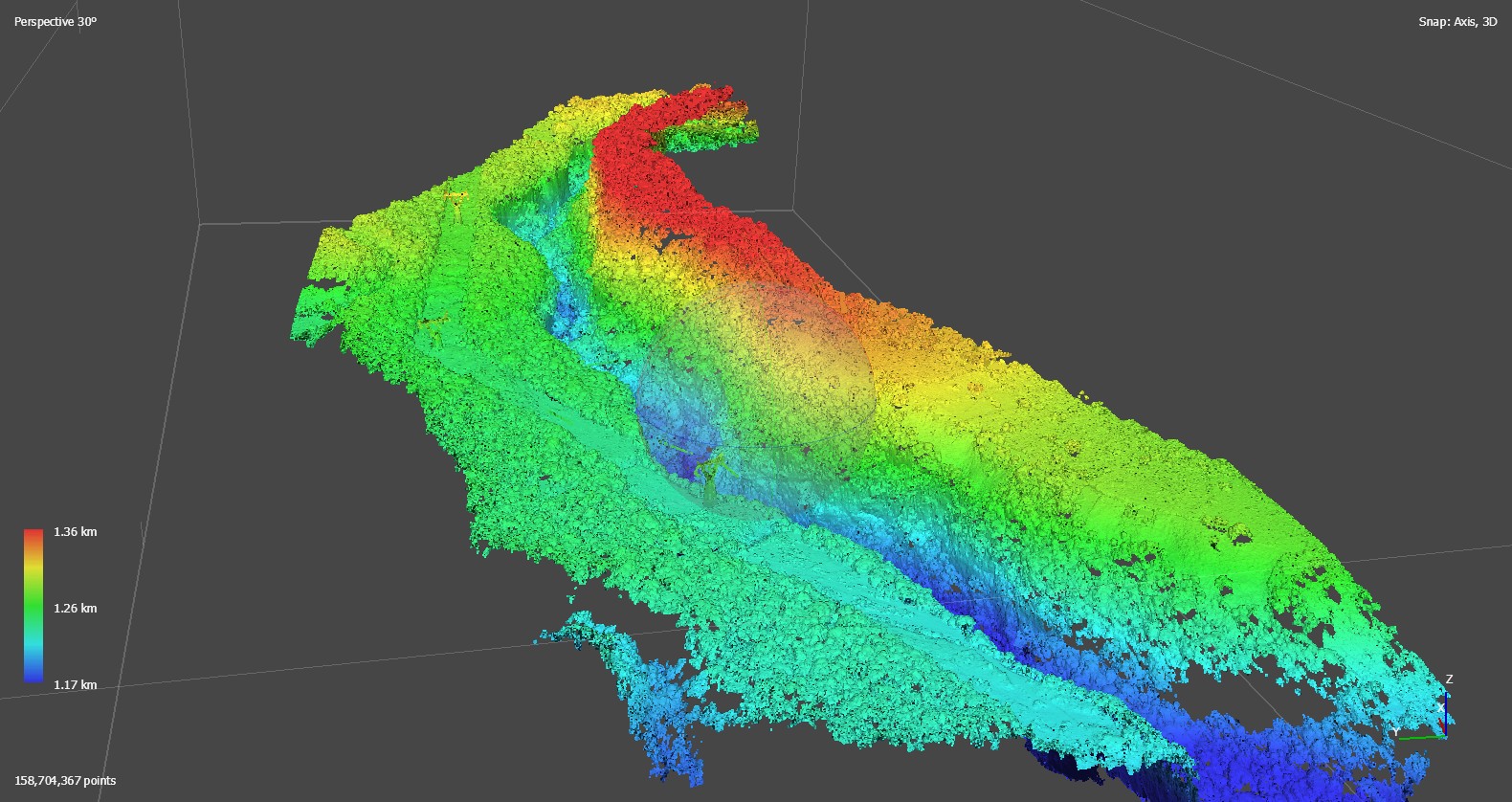Click the Perspective 30° view label
The height and width of the screenshot is (802, 1512).
click(55, 21)
